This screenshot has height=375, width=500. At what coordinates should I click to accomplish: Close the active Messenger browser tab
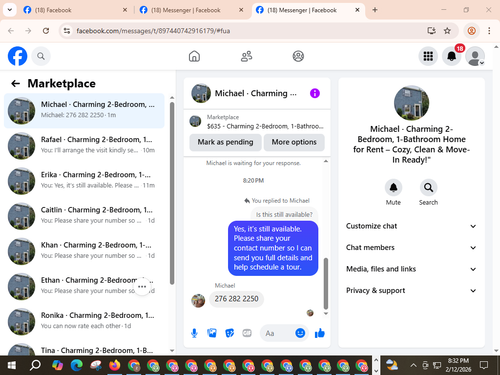(x=357, y=10)
